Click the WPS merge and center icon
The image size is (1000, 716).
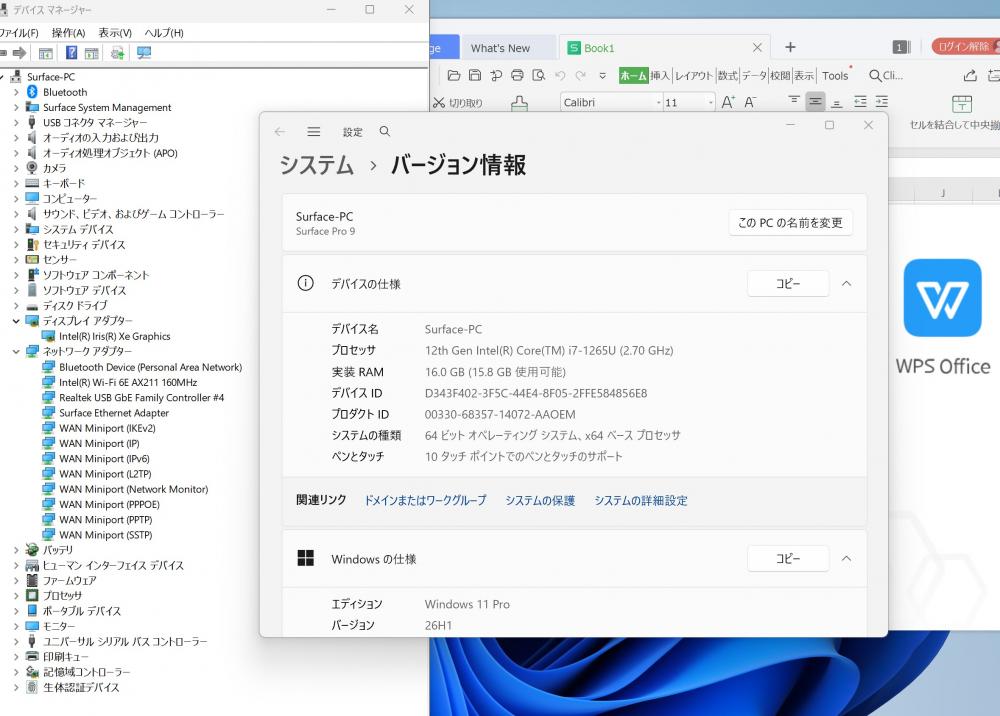961,104
